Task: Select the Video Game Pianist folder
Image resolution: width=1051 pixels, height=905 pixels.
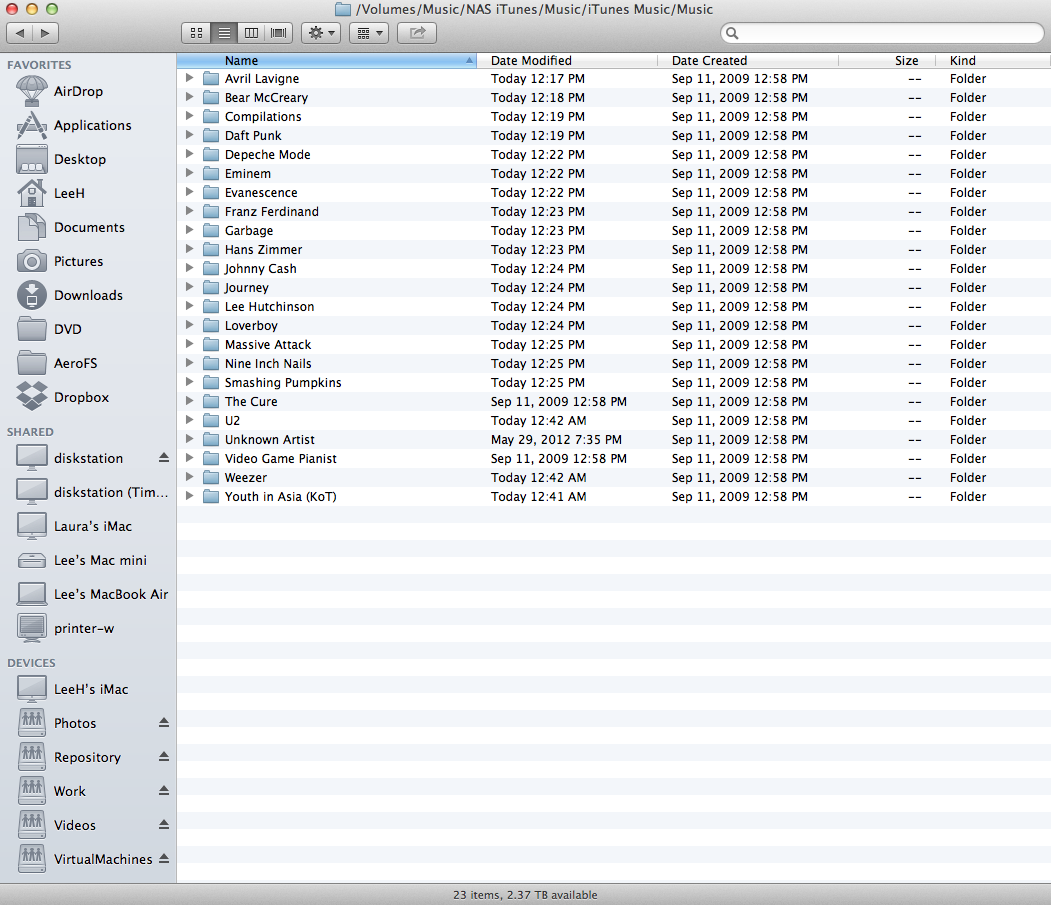Action: [x=613, y=459]
